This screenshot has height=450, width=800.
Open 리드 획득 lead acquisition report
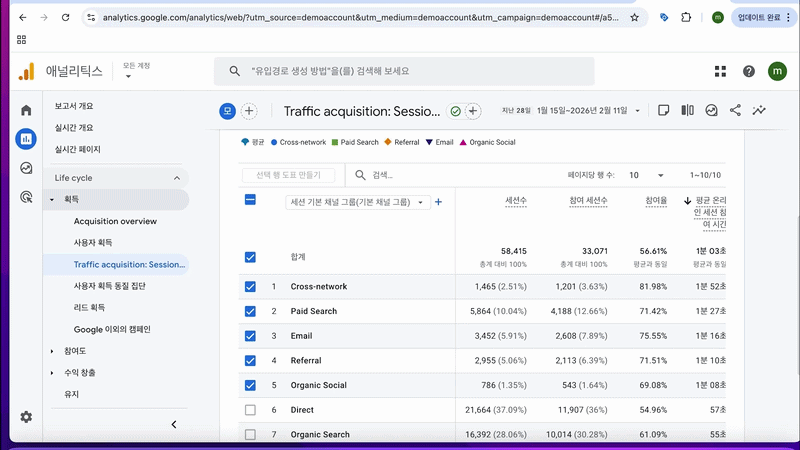click(x=89, y=308)
